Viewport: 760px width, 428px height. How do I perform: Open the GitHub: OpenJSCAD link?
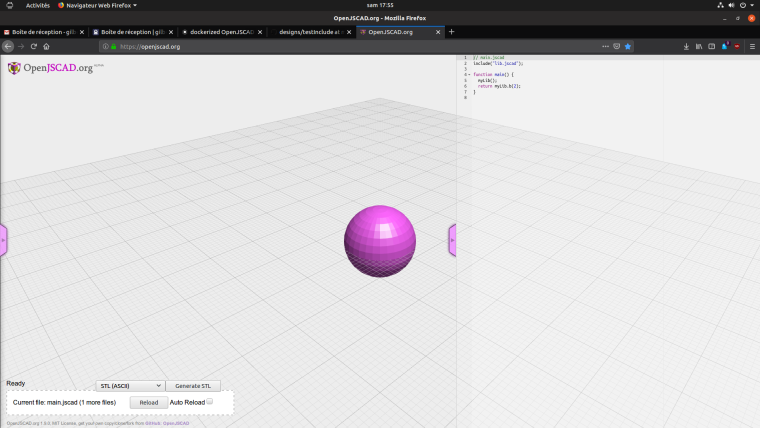point(167,423)
